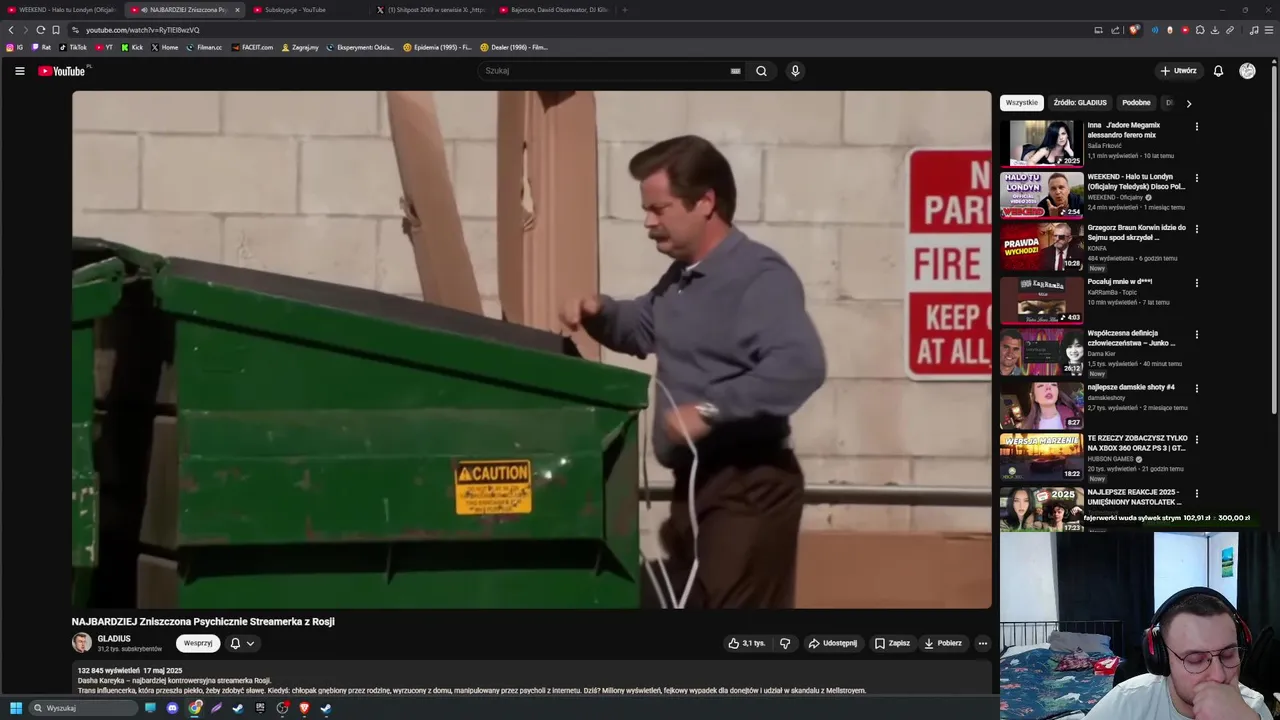Click the Udostępnij share button
The height and width of the screenshot is (720, 1280).
(x=832, y=643)
